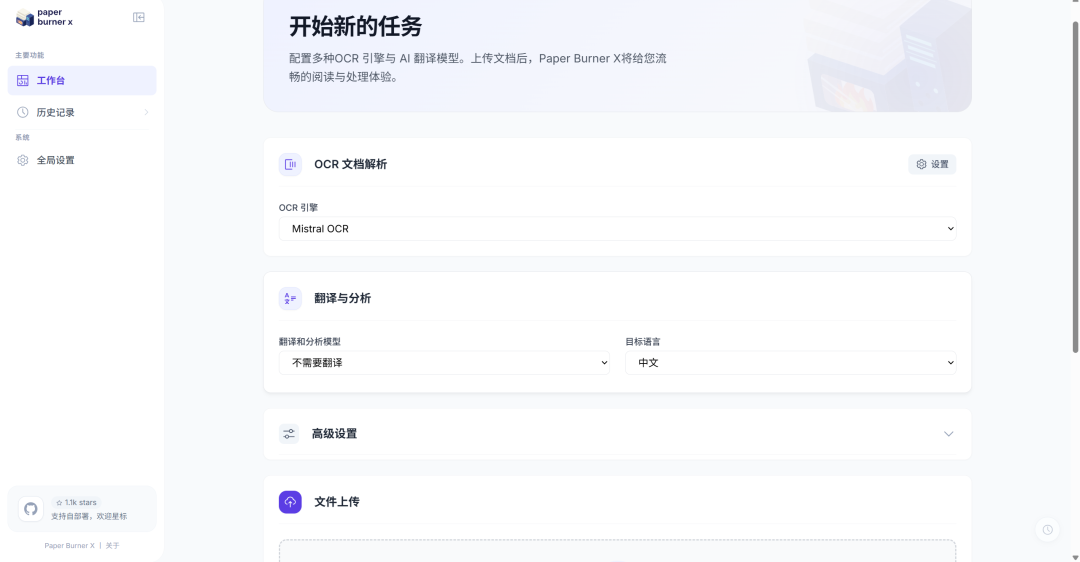Open OCR 设置 settings button
1080x562 pixels.
pos(932,165)
